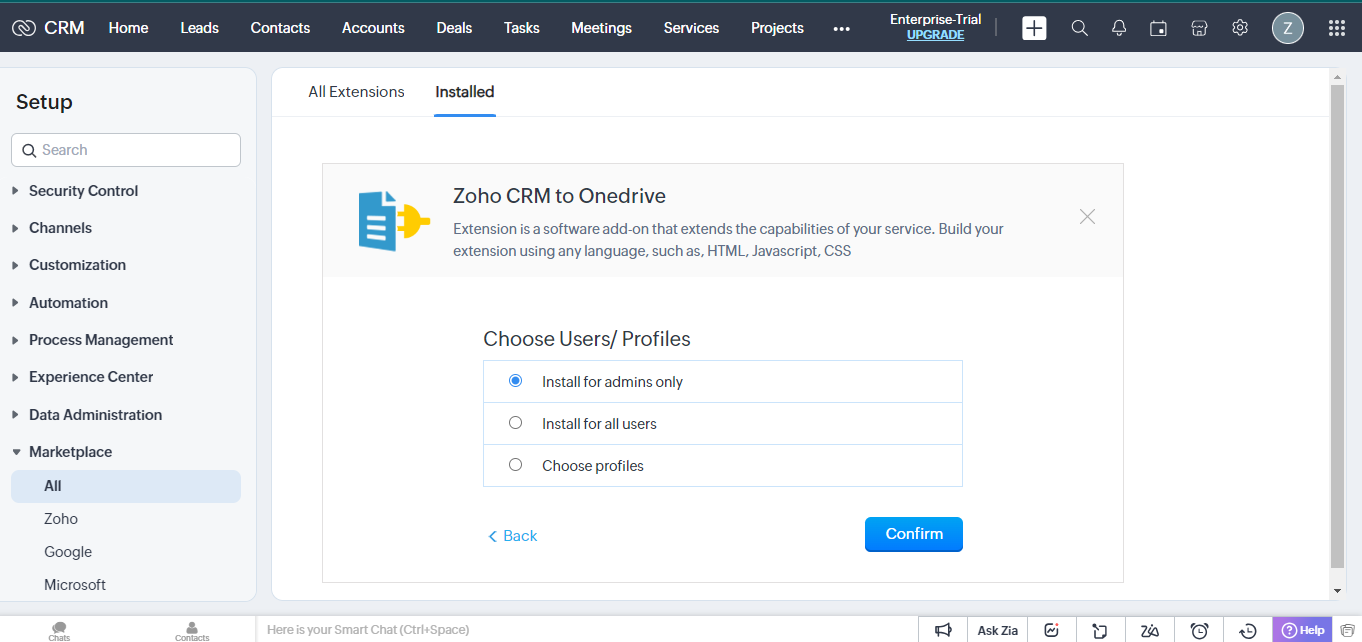Open the calendar icon in top bar
This screenshot has height=642, width=1362.
pyautogui.click(x=1158, y=28)
